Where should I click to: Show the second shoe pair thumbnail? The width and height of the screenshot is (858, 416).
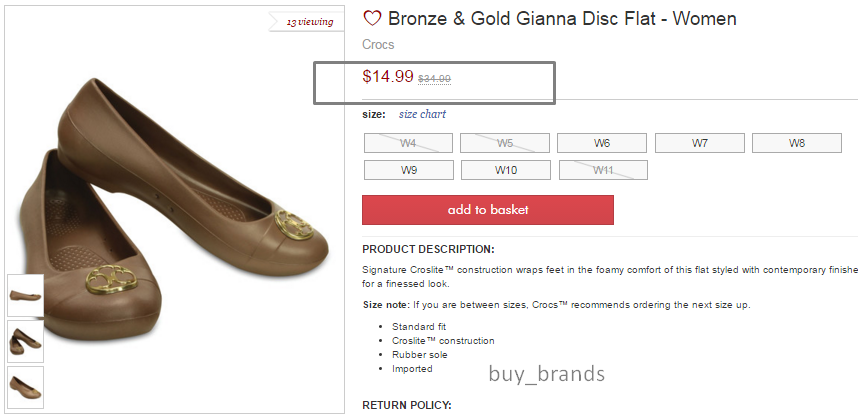(25, 341)
